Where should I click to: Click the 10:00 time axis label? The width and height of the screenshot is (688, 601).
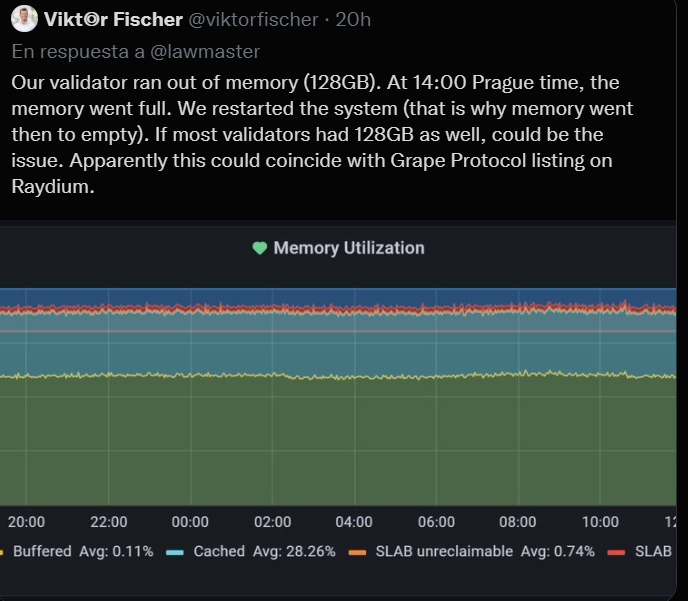(600, 522)
